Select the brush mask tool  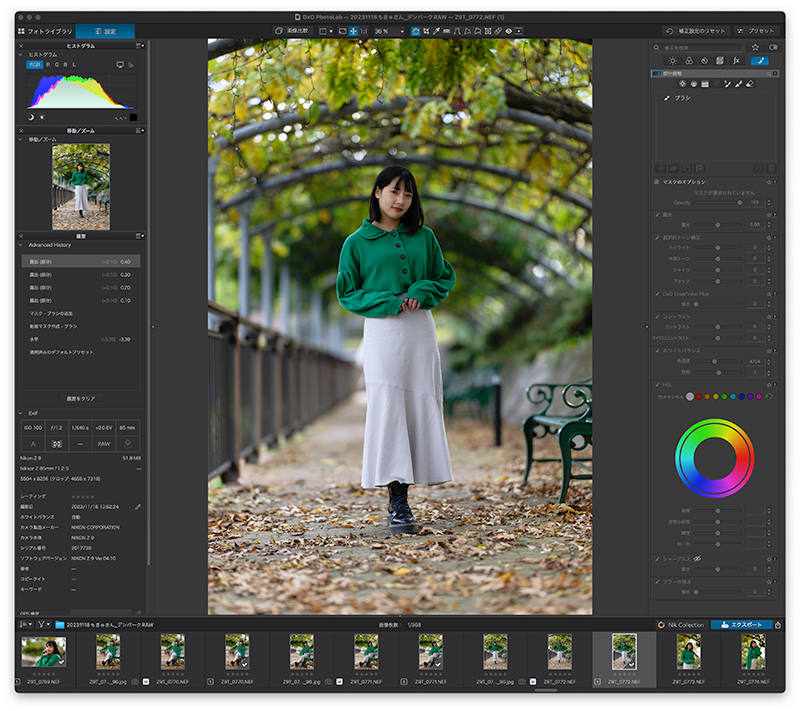click(x=738, y=84)
